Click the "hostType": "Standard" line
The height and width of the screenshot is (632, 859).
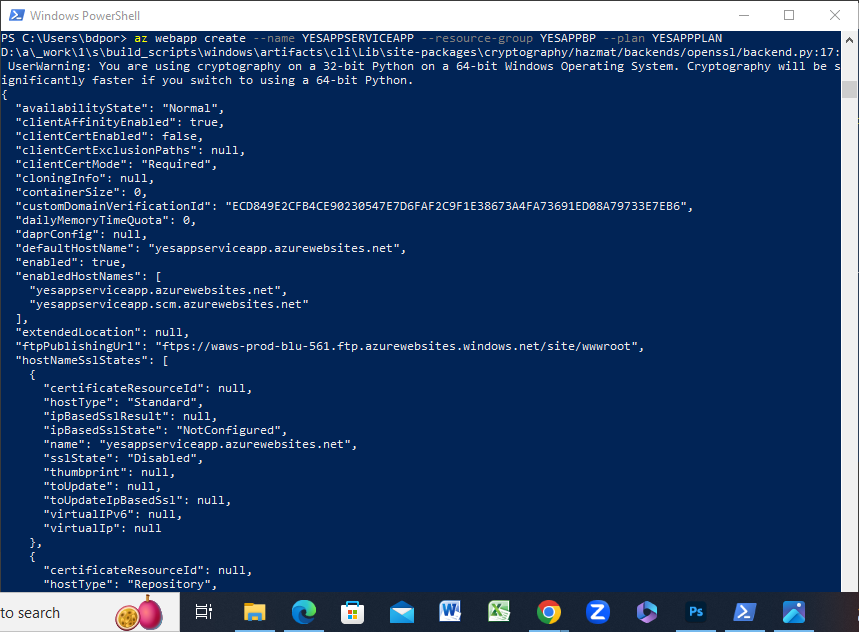pyautogui.click(x=123, y=403)
